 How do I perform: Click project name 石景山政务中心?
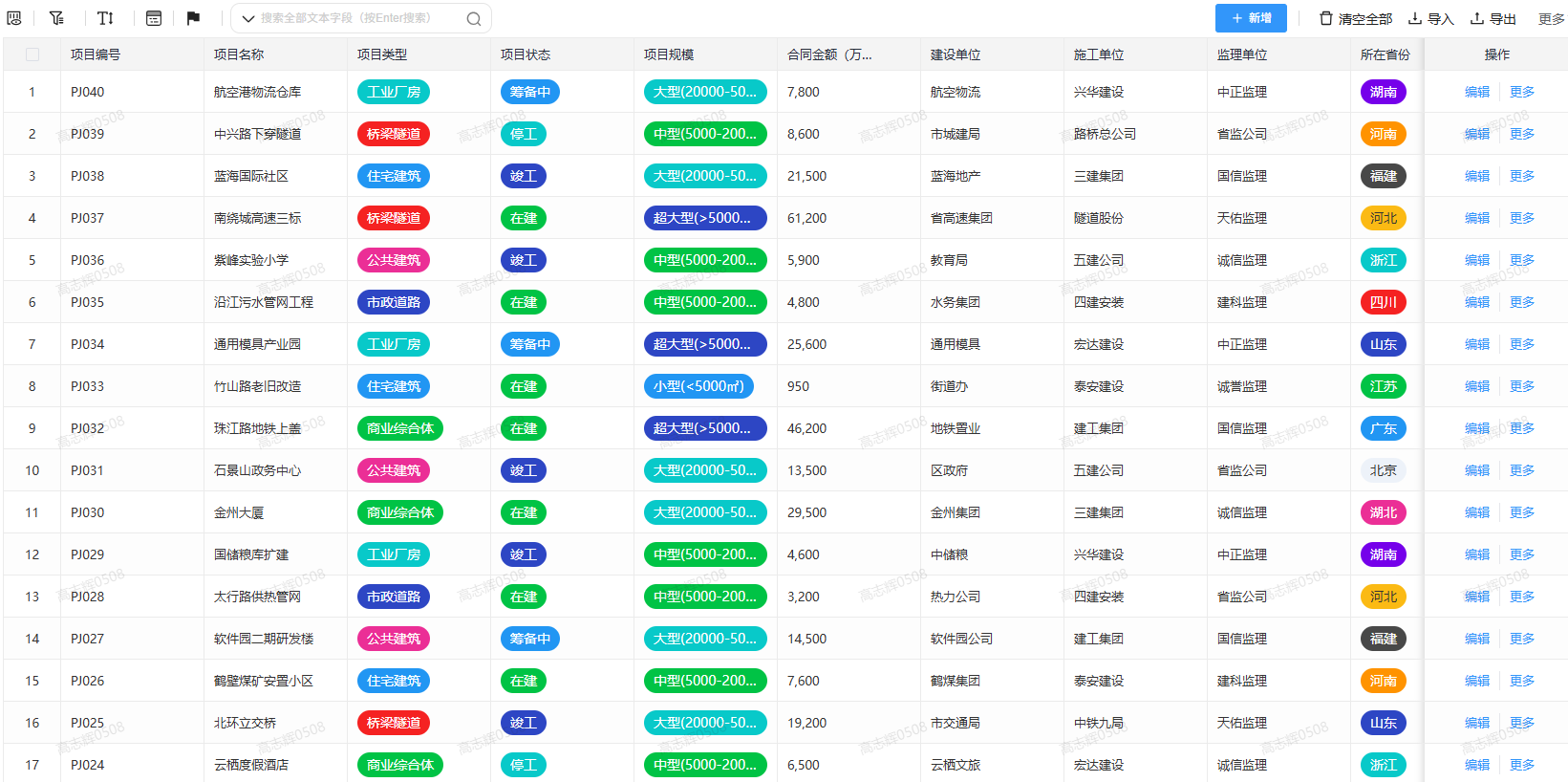(258, 470)
